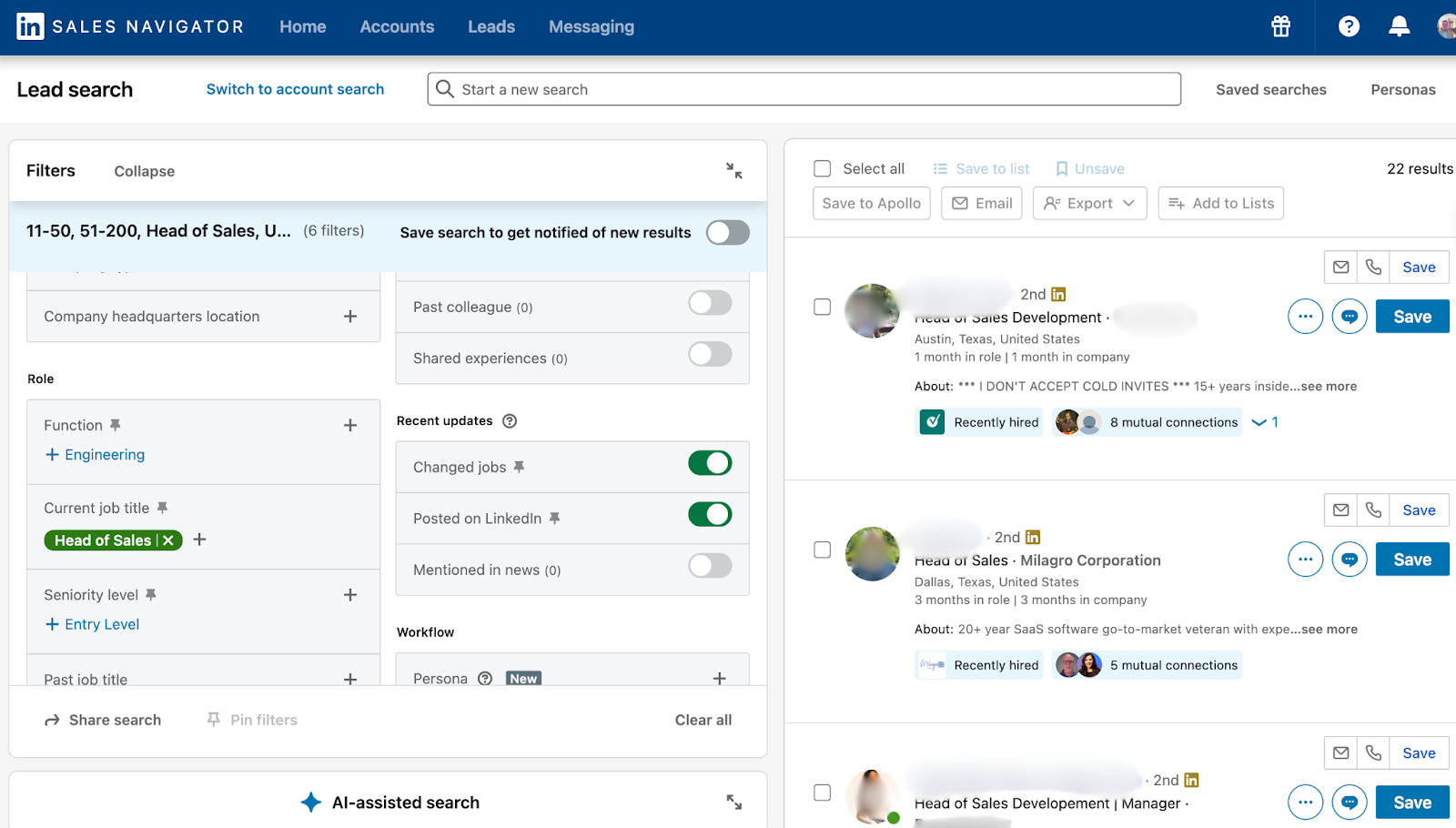
Task: Turn off the Posted on LinkedIn toggle
Action: (710, 514)
